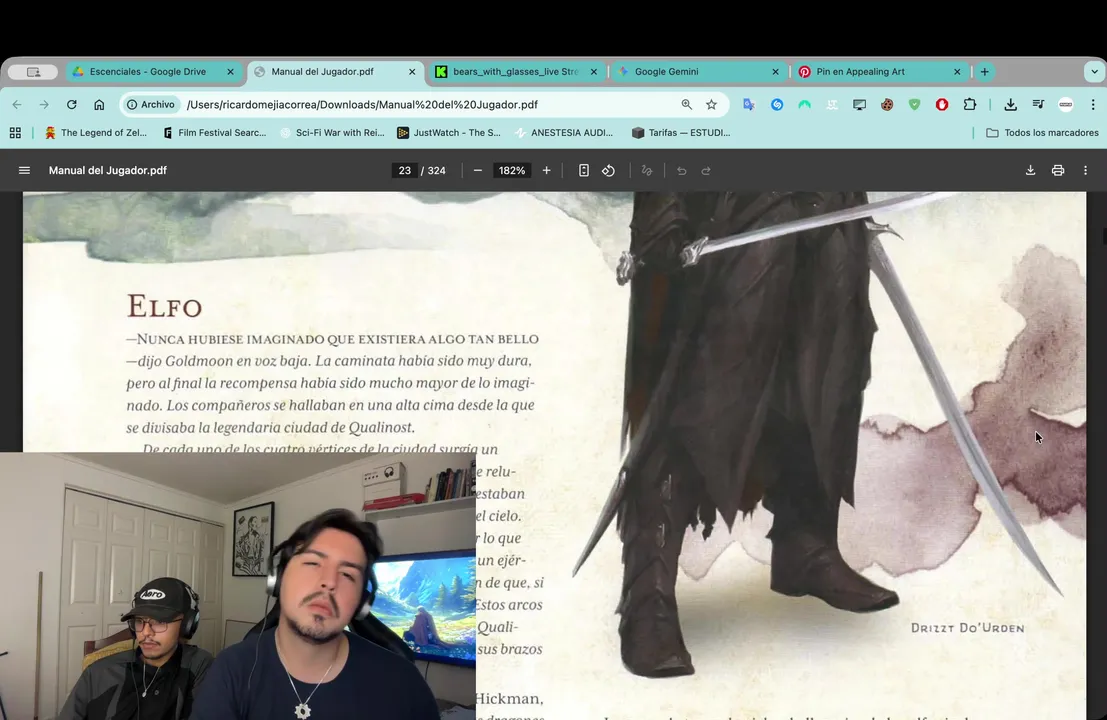Open browser downloads panel
Screen dimensions: 1107x720
point(1010,104)
